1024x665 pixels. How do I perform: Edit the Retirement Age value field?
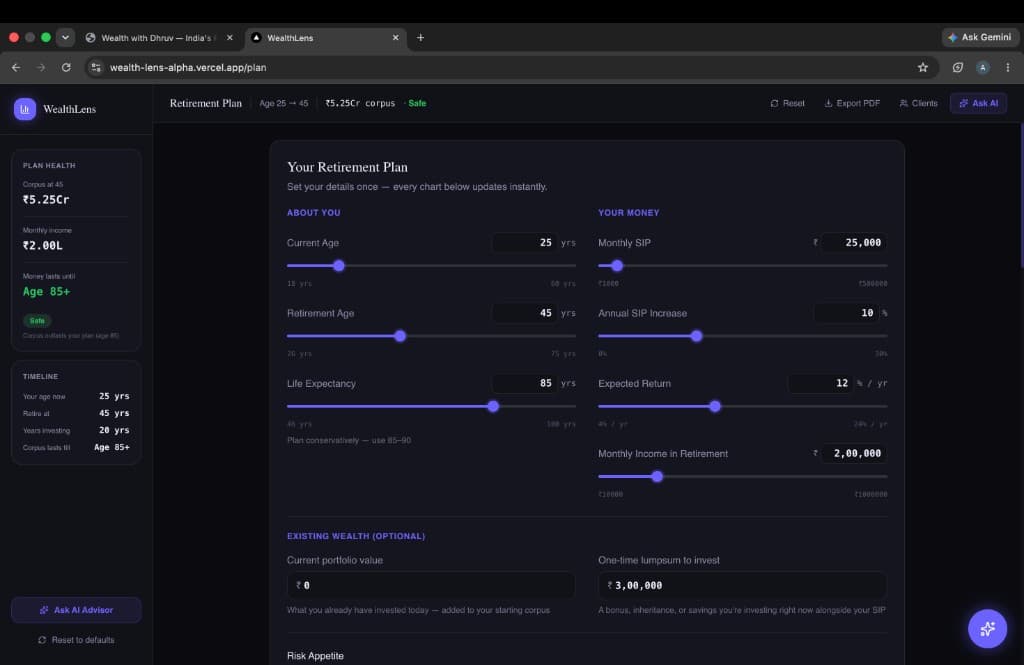(524, 313)
